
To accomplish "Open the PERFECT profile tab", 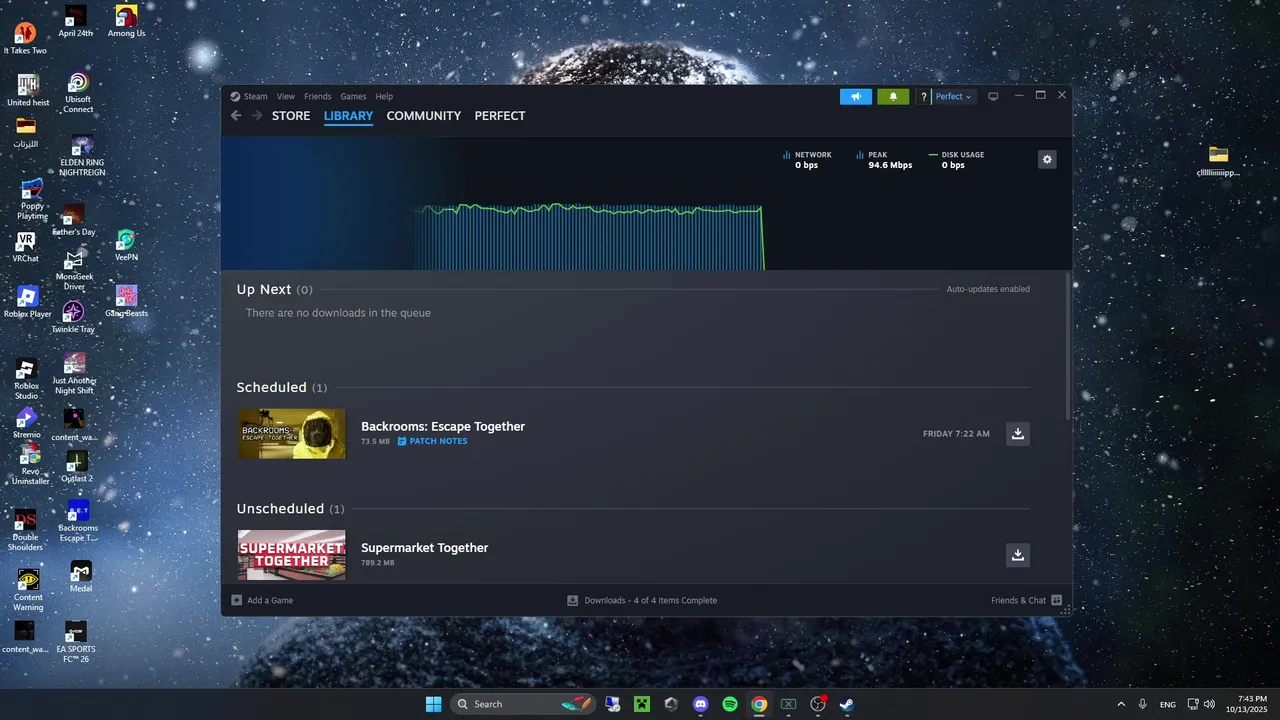I will [500, 116].
